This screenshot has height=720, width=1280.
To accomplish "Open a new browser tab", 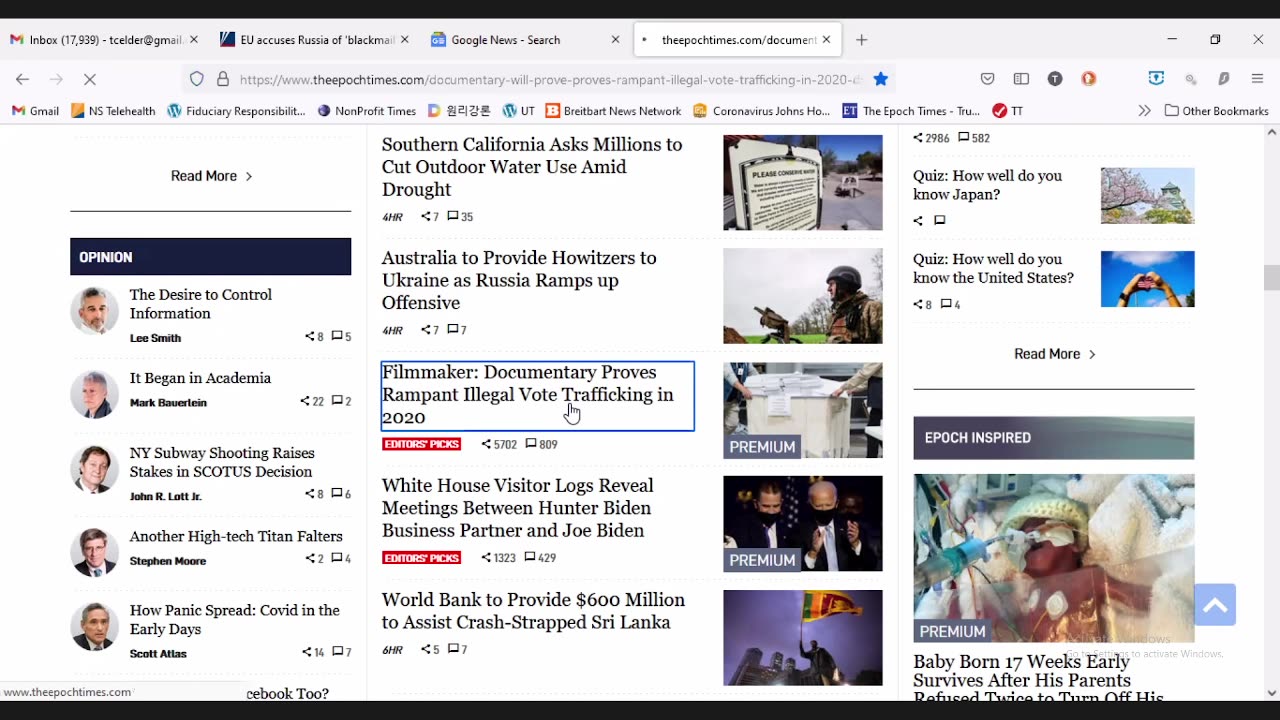I will coord(862,40).
